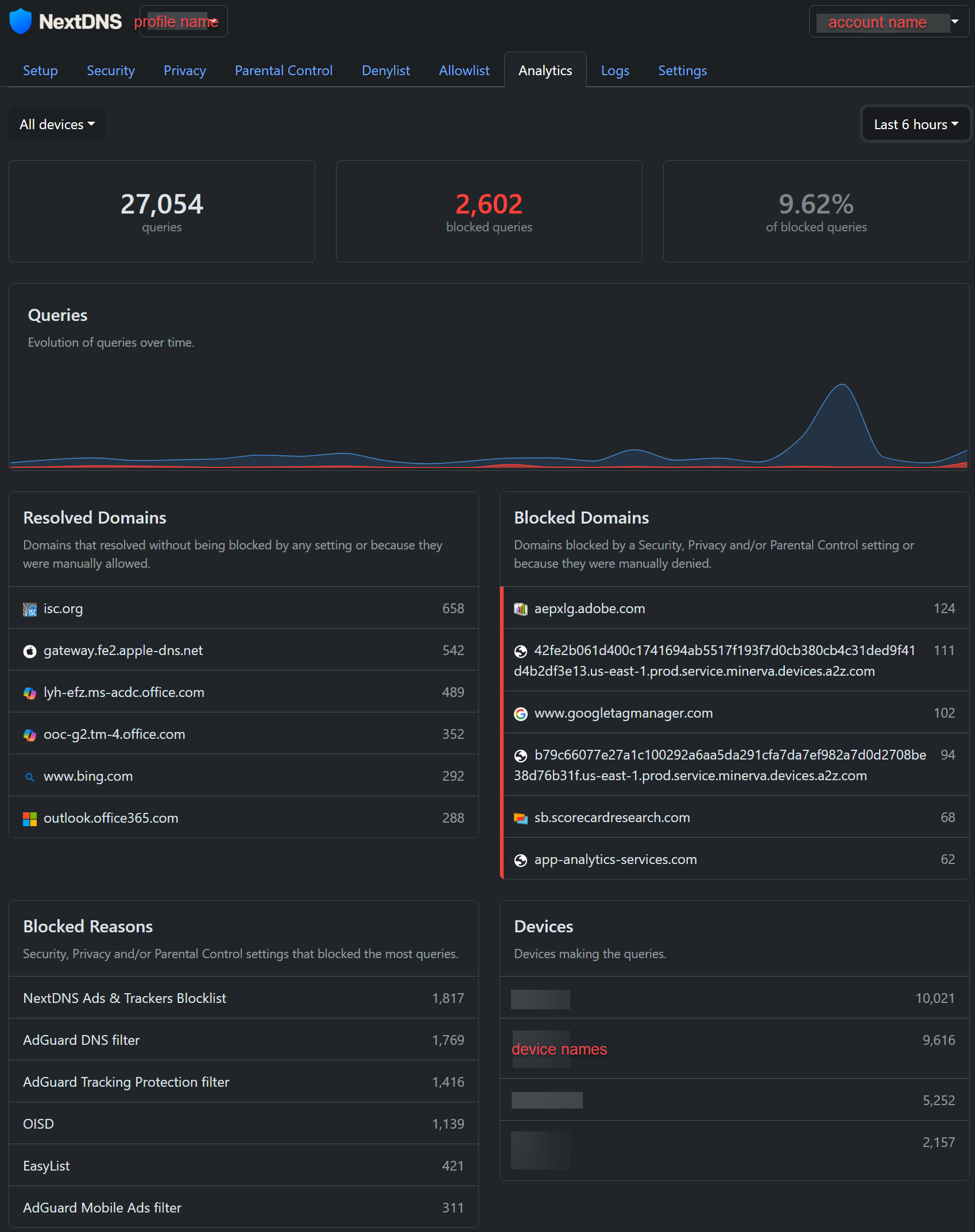Click the isc.org favicon icon
975x1232 pixels.
click(30, 609)
